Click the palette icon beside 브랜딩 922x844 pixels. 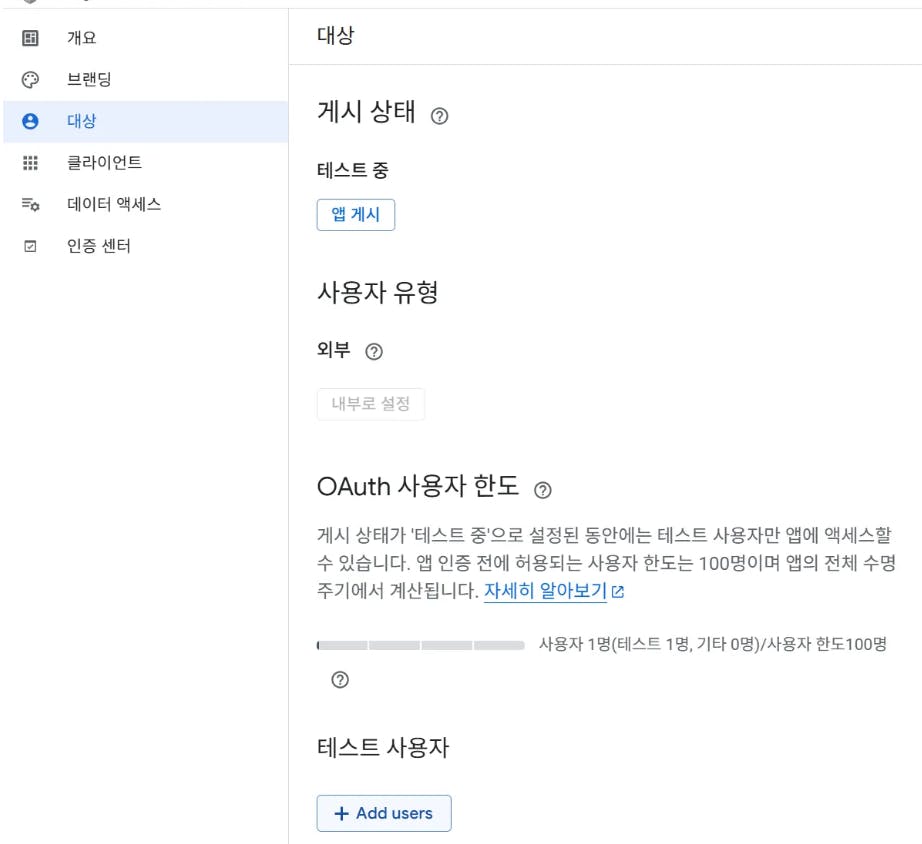[x=30, y=79]
